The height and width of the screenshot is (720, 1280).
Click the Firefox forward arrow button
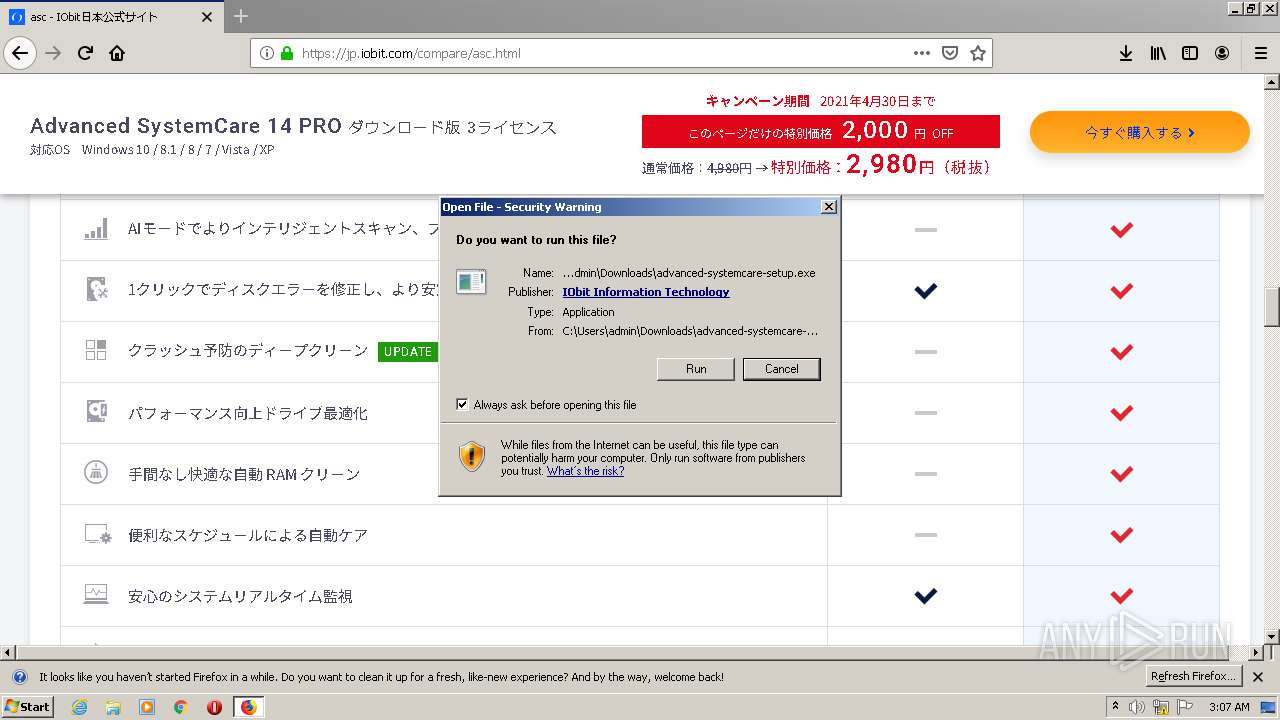(x=53, y=53)
